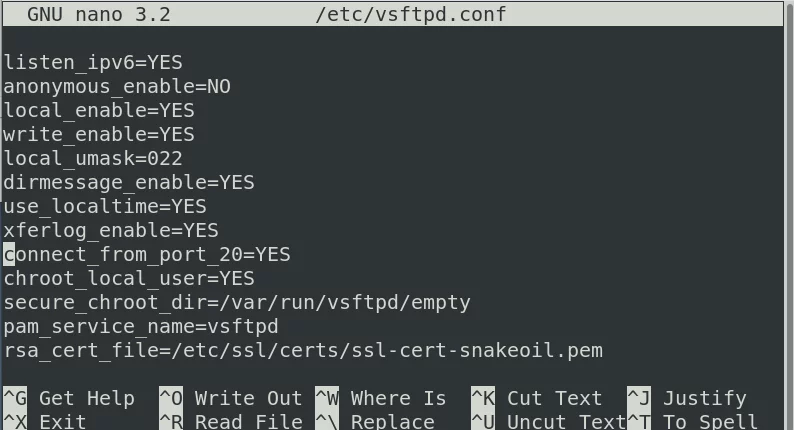The width and height of the screenshot is (794, 430).
Task: Click the anonymous_enable=NO line
Action: pyautogui.click(x=117, y=86)
